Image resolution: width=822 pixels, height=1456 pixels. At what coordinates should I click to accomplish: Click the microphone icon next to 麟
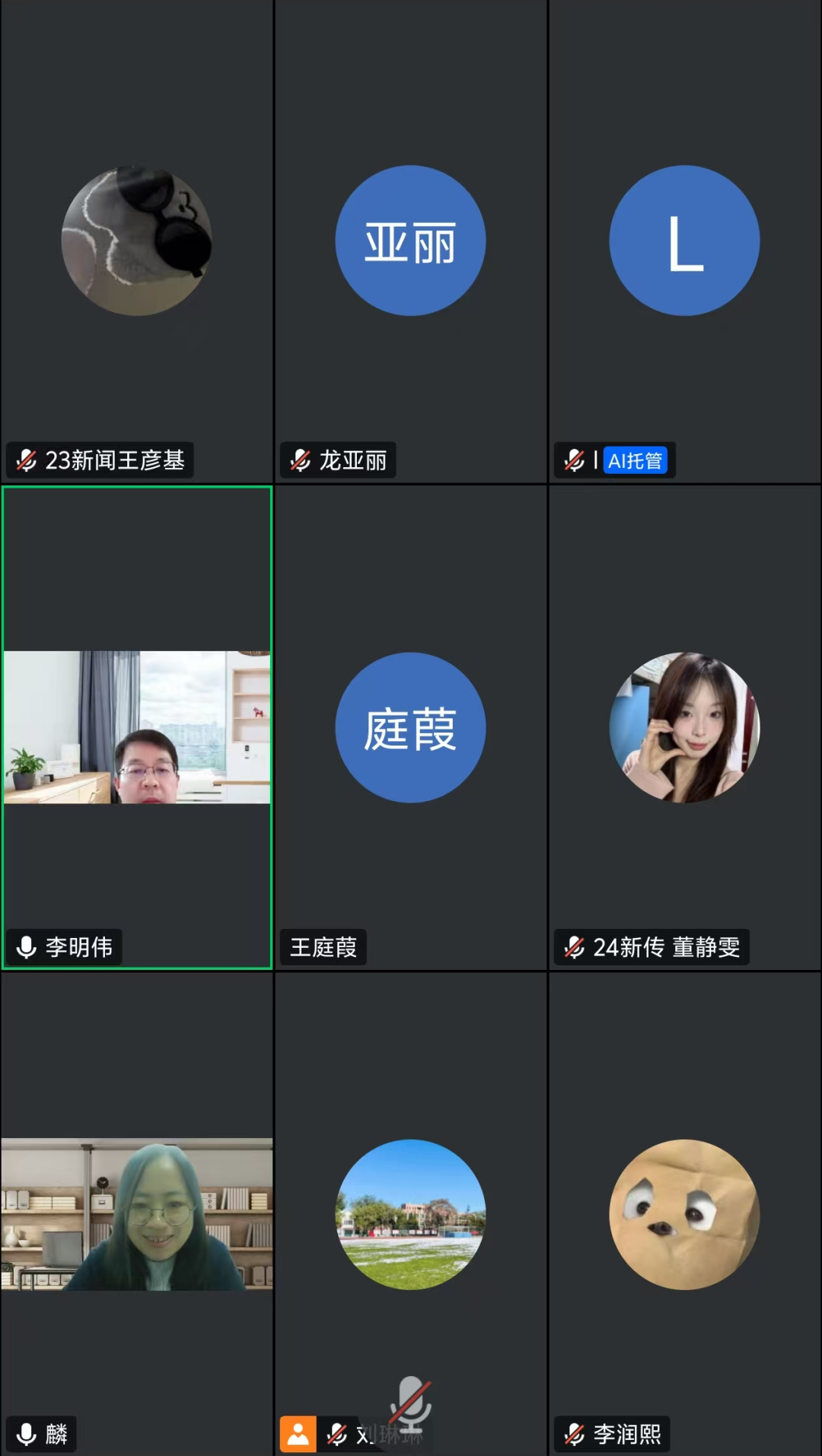coord(27,1434)
